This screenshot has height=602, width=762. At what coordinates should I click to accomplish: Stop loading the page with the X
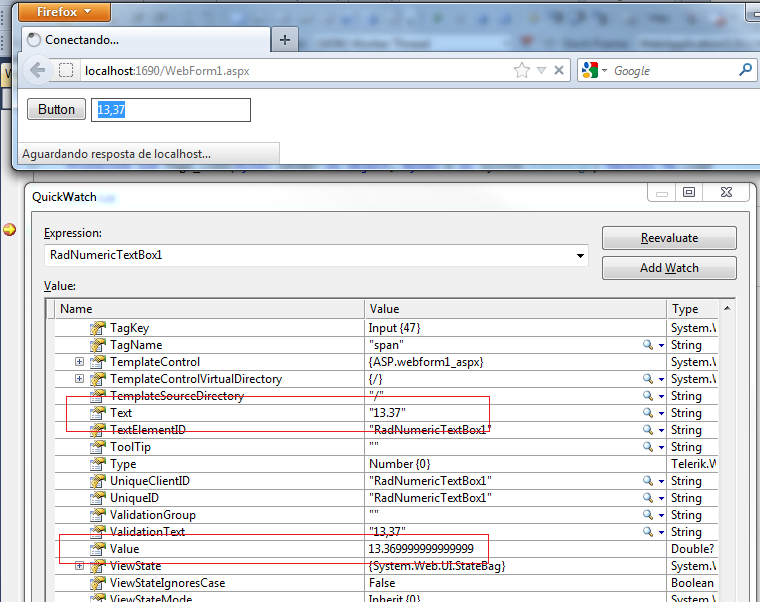pos(559,70)
